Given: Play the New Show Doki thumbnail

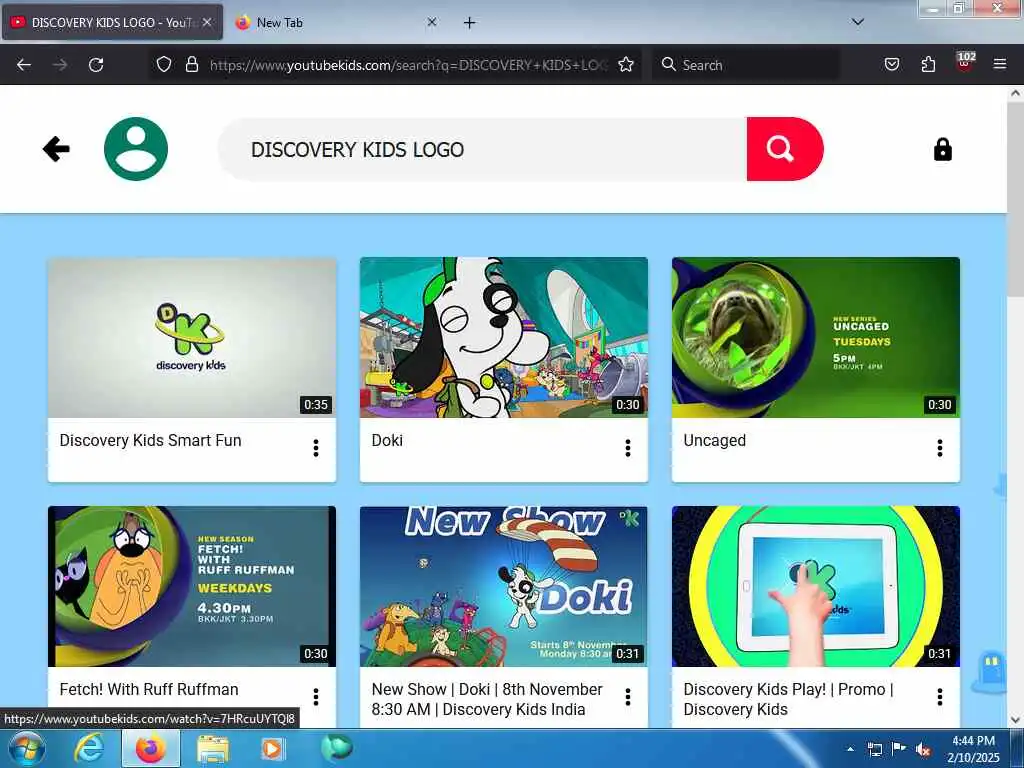Looking at the screenshot, I should [x=504, y=586].
